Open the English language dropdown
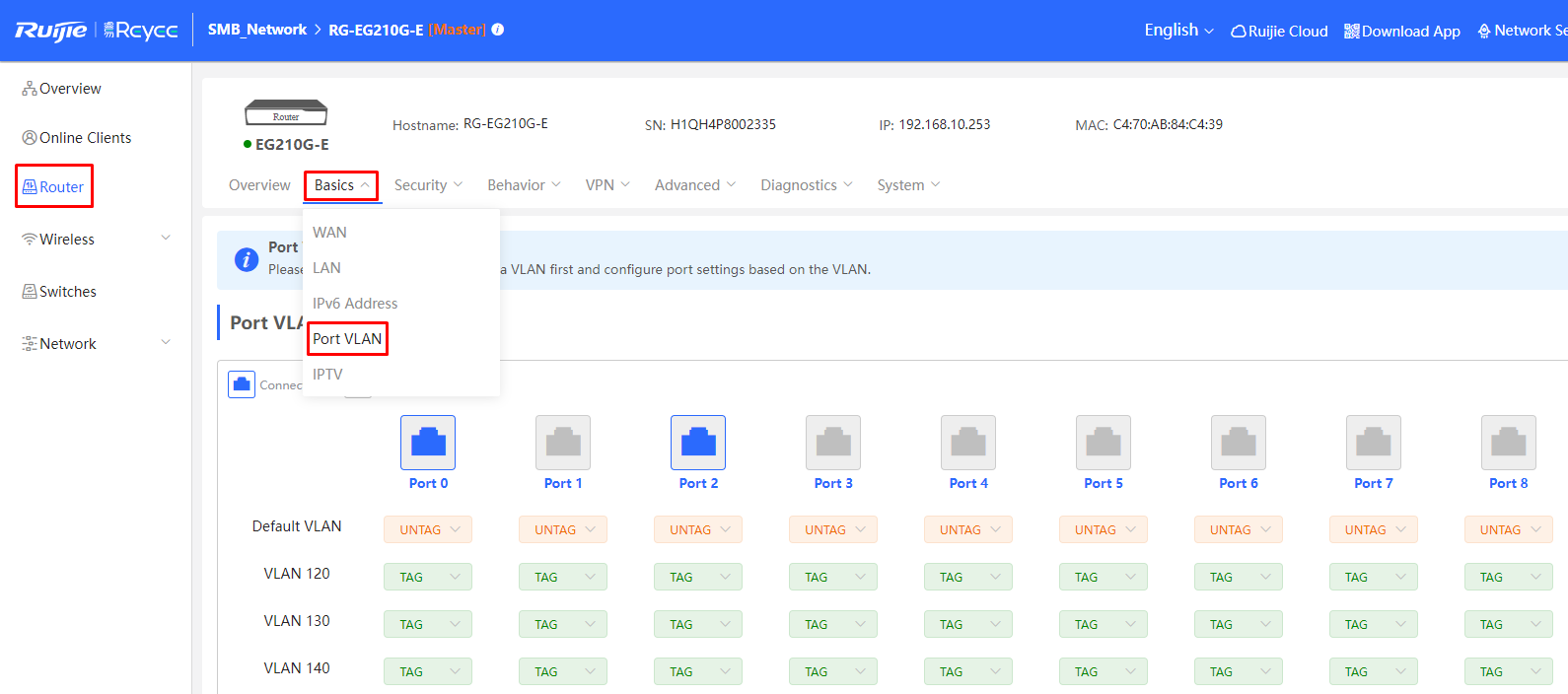This screenshot has height=694, width=1568. tap(1178, 30)
